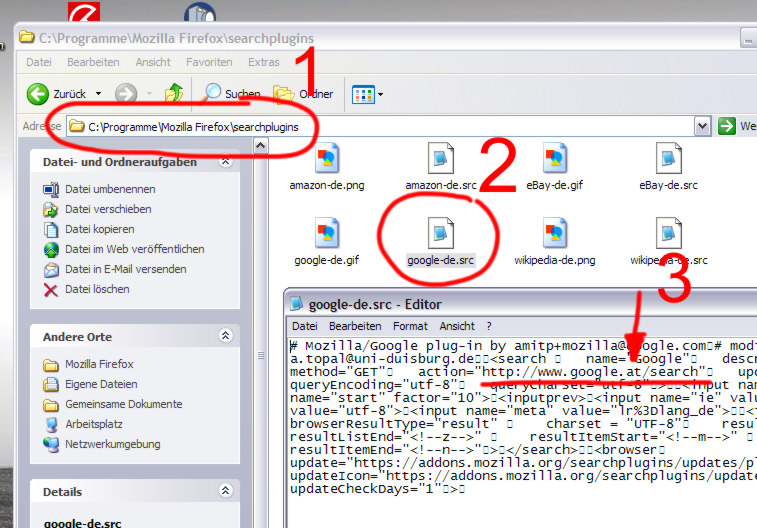
Task: Click the greyed-out forward arrow button
Action: pos(126,94)
